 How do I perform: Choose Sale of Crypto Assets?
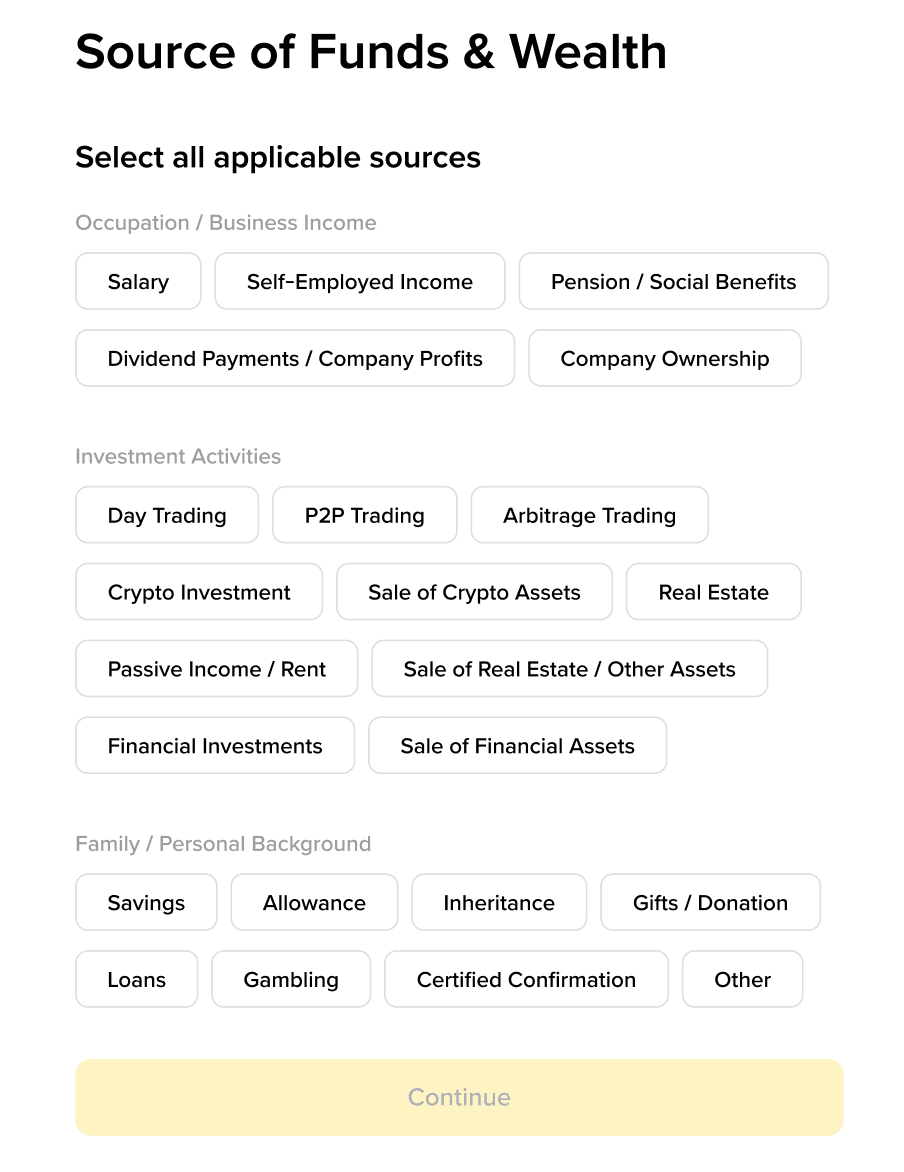(x=474, y=593)
